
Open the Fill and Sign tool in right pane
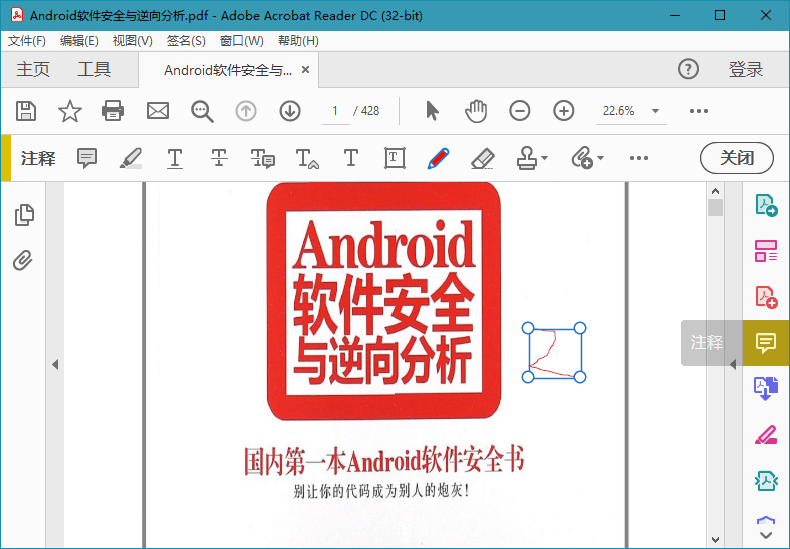766,434
